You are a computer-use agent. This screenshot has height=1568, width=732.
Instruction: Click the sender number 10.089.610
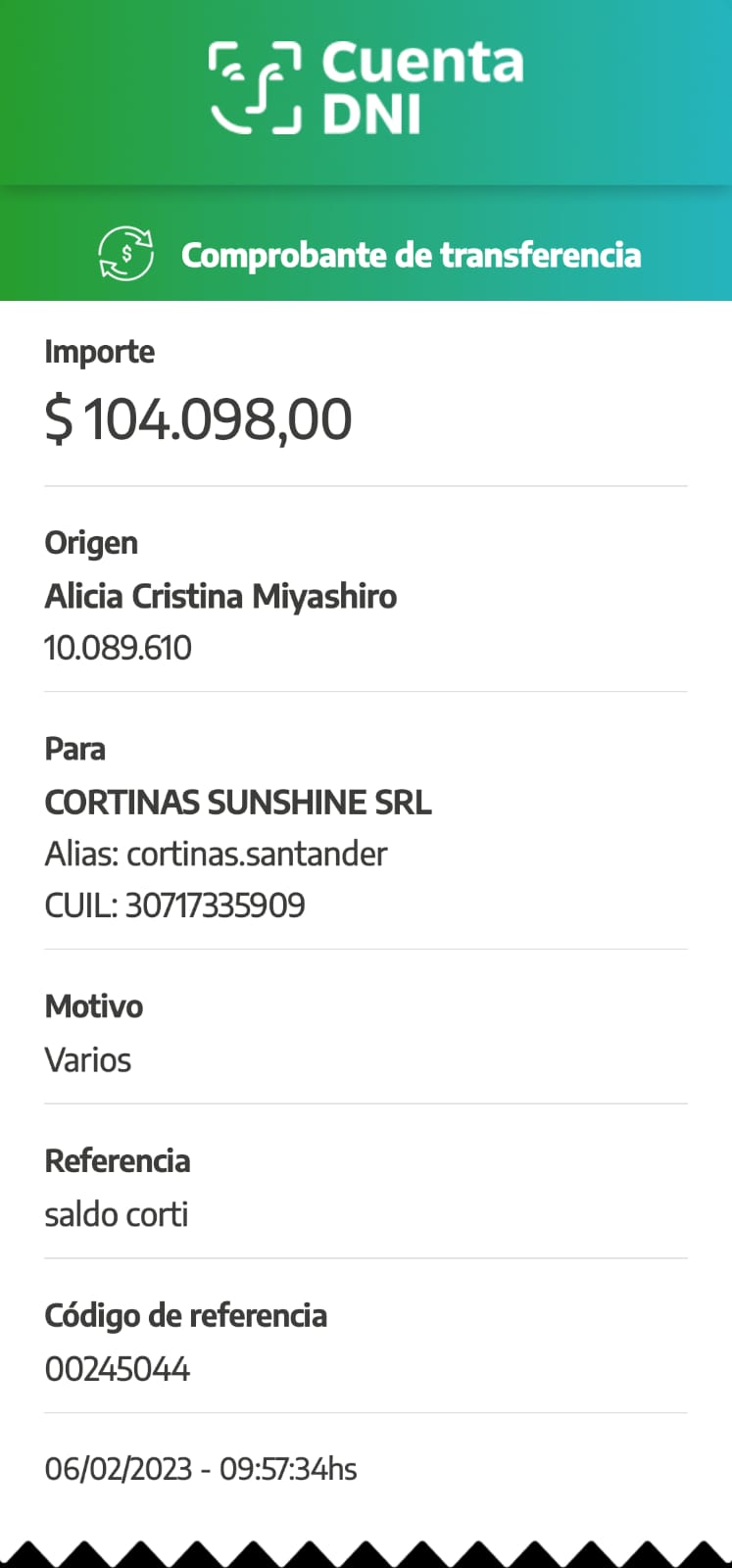(118, 648)
